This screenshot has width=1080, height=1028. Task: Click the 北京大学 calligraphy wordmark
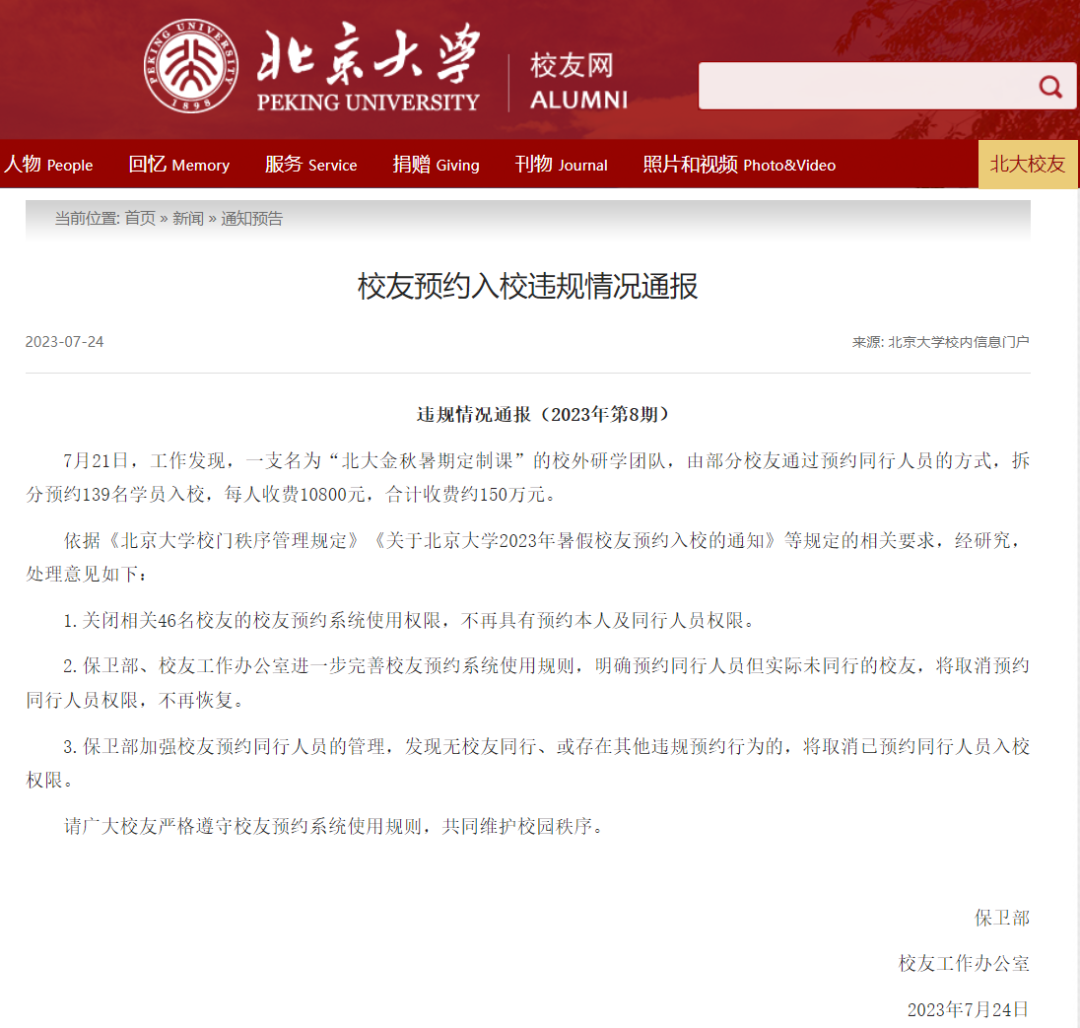(x=368, y=55)
